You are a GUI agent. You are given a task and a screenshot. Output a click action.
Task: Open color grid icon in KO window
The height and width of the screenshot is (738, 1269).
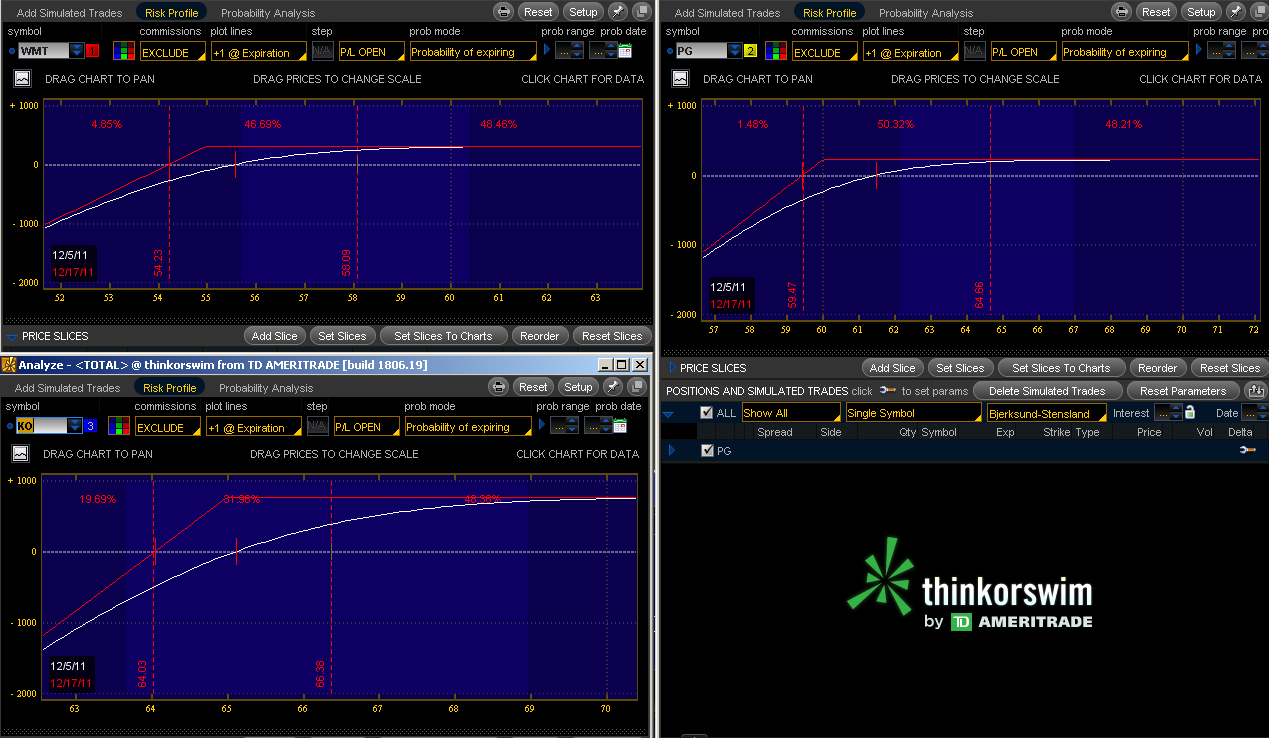point(119,426)
